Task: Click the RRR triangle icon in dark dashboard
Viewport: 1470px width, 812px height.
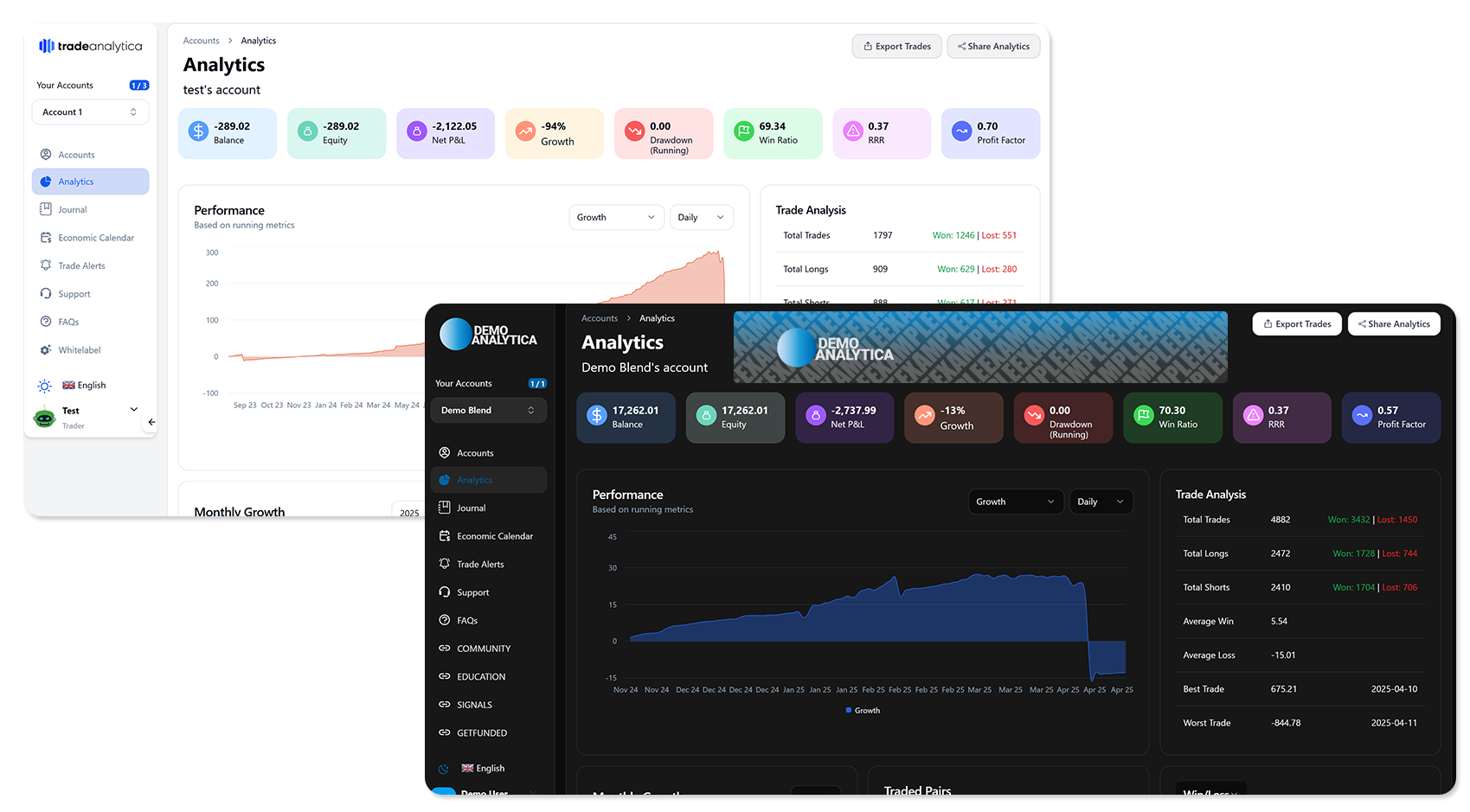Action: click(1253, 416)
